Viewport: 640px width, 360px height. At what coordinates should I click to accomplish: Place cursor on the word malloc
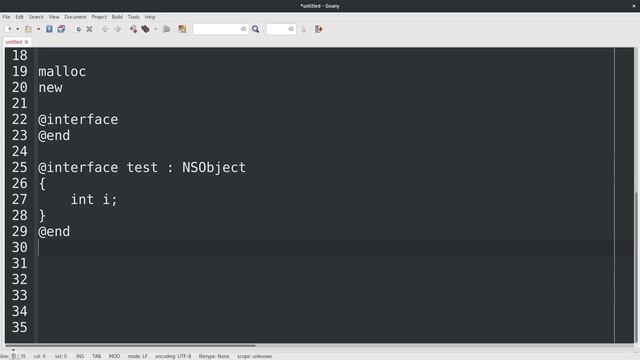[x=62, y=71]
